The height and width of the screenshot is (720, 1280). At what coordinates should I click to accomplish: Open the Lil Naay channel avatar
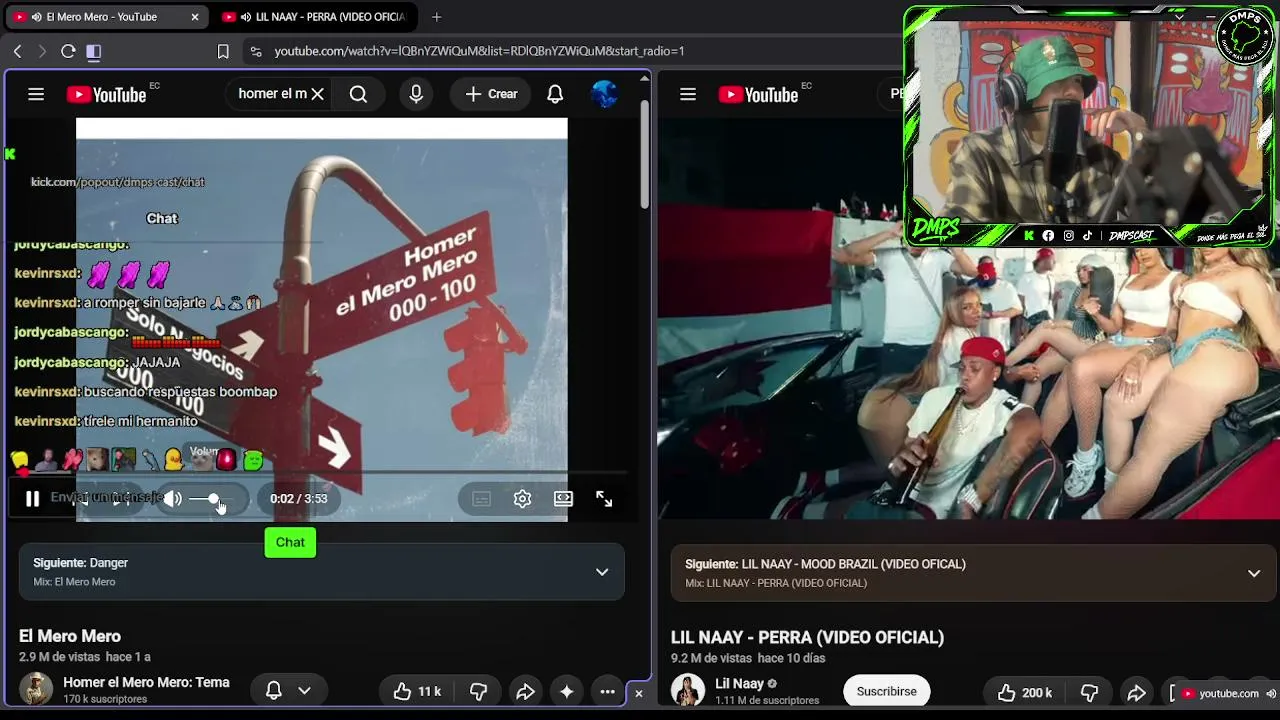coord(688,690)
